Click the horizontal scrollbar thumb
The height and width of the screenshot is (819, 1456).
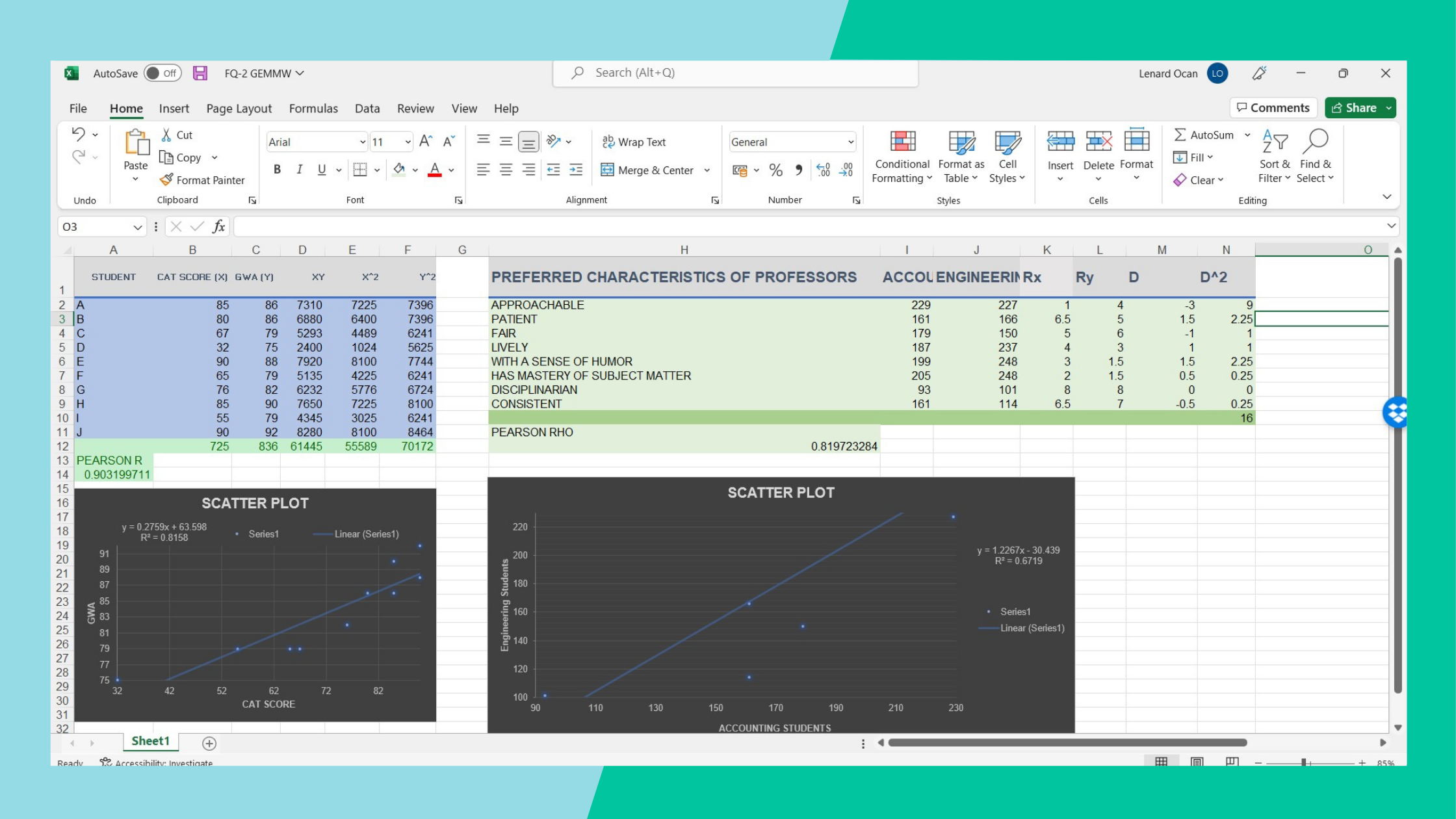(1067, 742)
